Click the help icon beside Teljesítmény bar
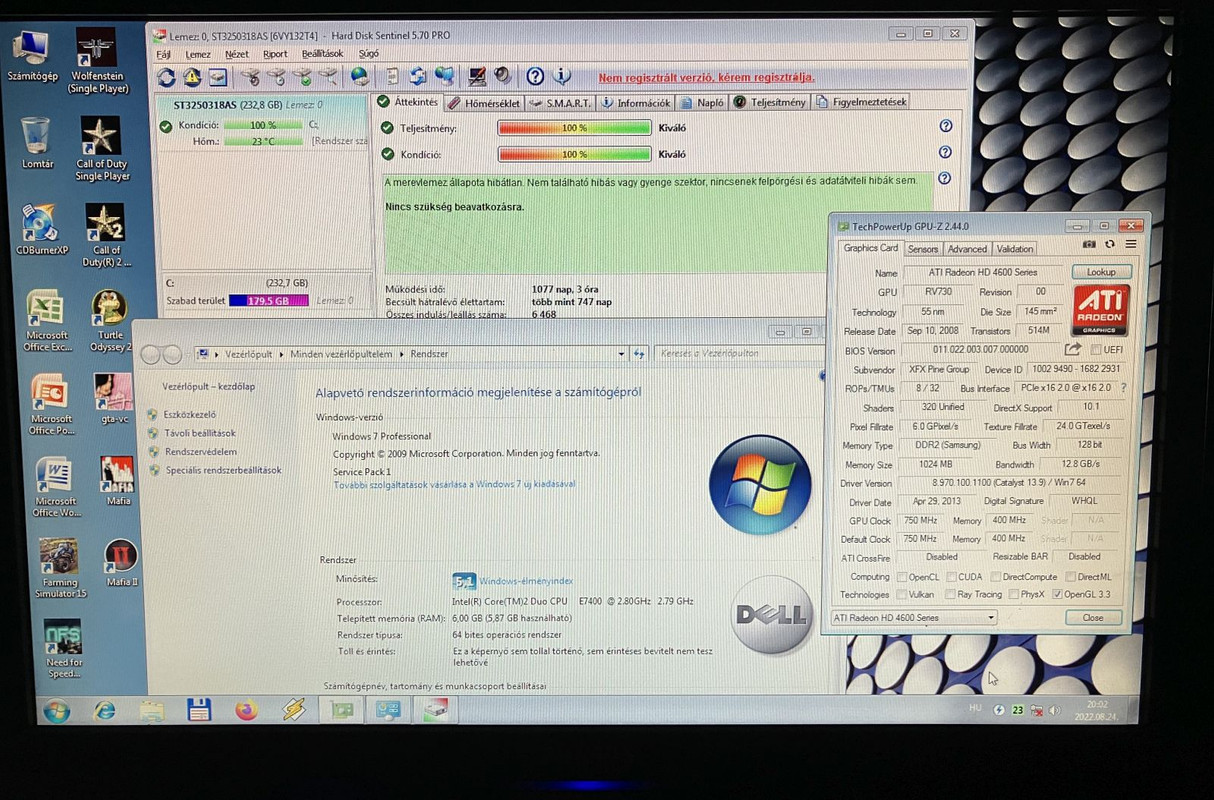This screenshot has height=800, width=1214. 945,126
